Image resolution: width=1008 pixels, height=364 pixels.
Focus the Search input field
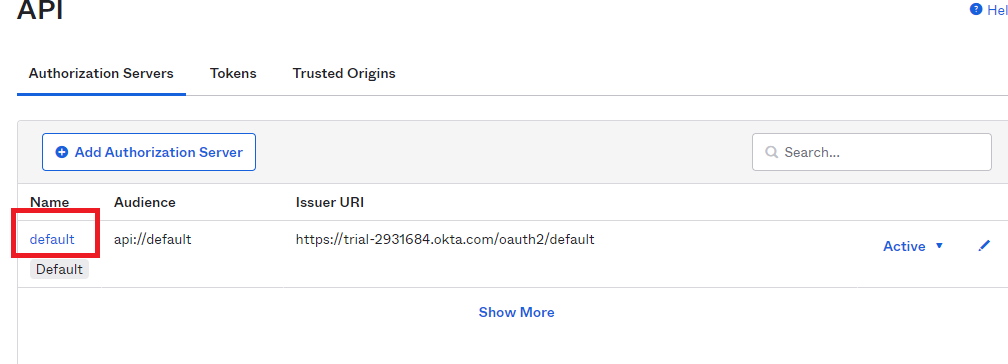[x=872, y=152]
